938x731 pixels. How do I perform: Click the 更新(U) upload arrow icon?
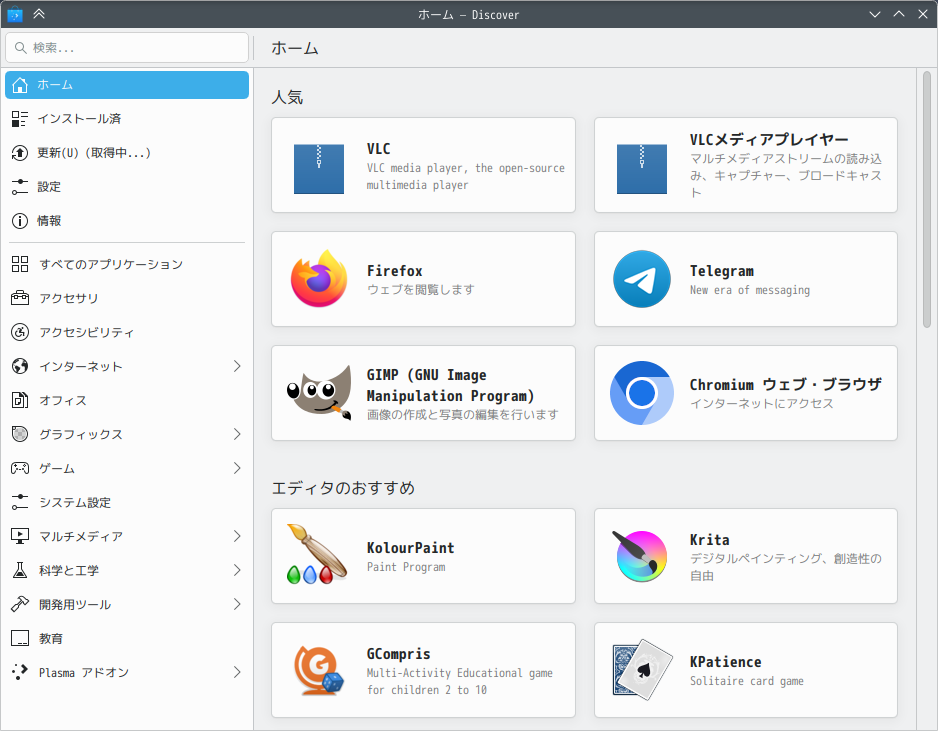(x=20, y=153)
